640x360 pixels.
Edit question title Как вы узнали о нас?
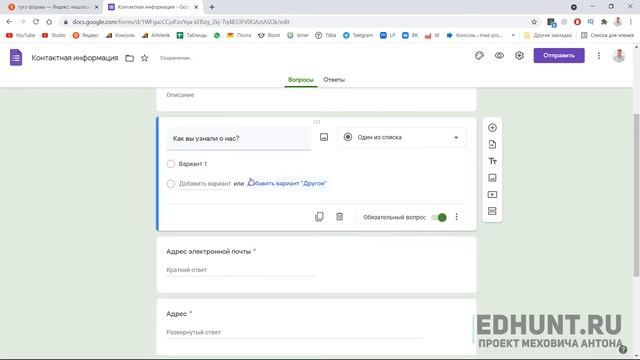[238, 138]
